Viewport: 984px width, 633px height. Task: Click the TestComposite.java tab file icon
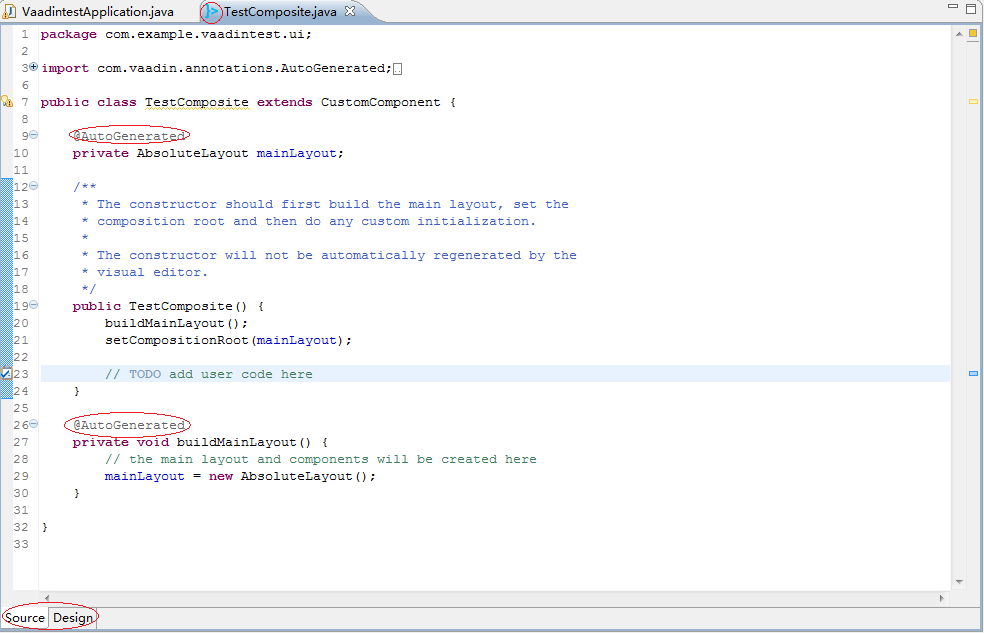click(212, 11)
